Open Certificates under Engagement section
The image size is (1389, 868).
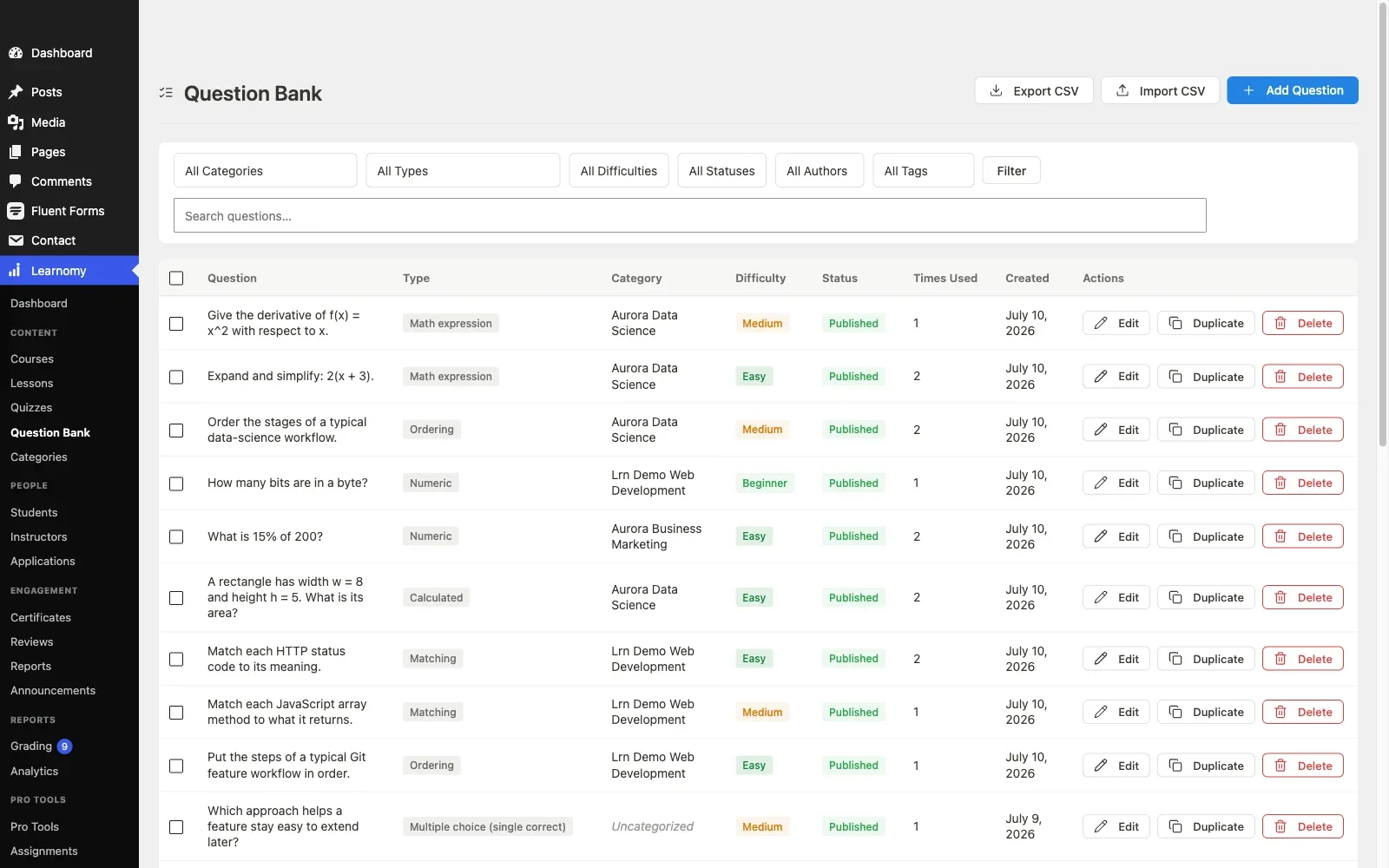coord(41,617)
